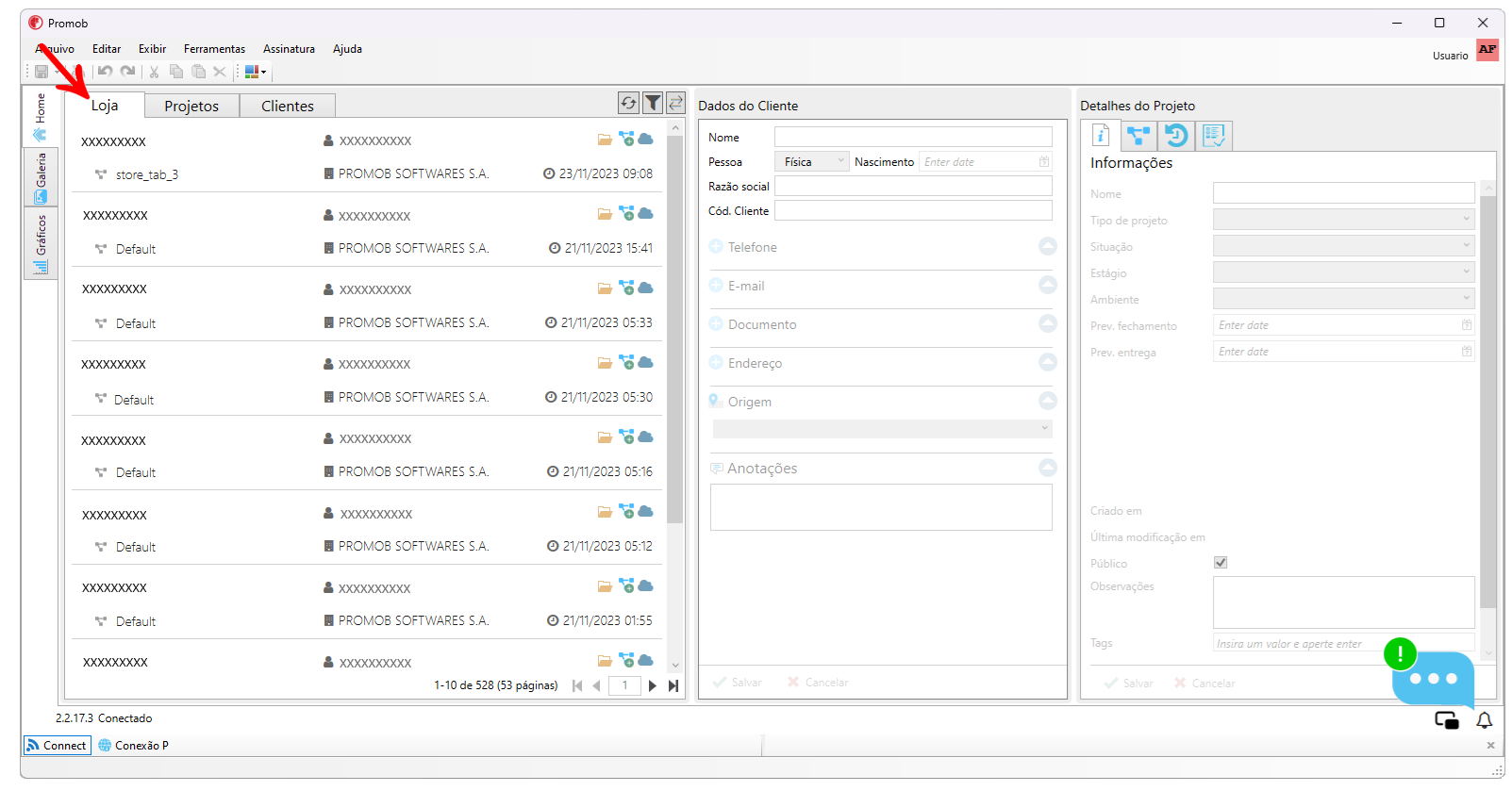The width and height of the screenshot is (1512, 791).
Task: Open the Situação dropdown
Action: coord(1343,246)
